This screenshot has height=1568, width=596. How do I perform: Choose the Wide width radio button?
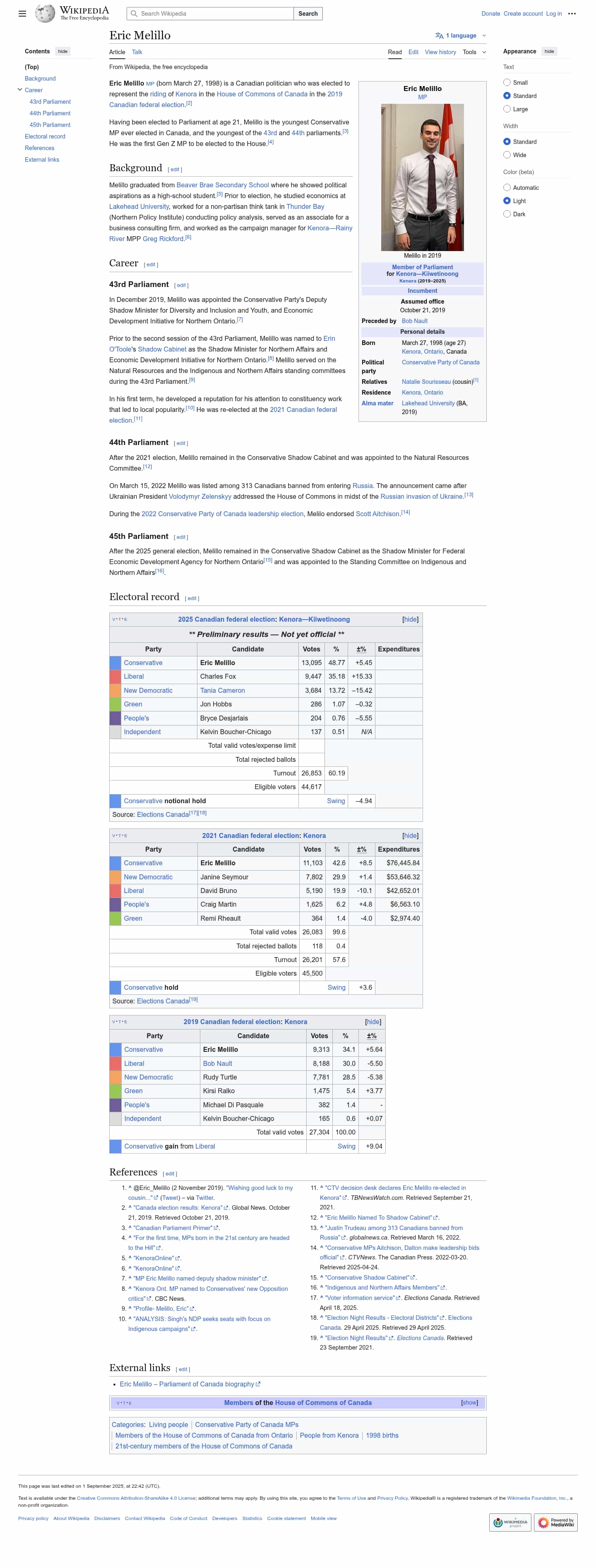click(507, 155)
